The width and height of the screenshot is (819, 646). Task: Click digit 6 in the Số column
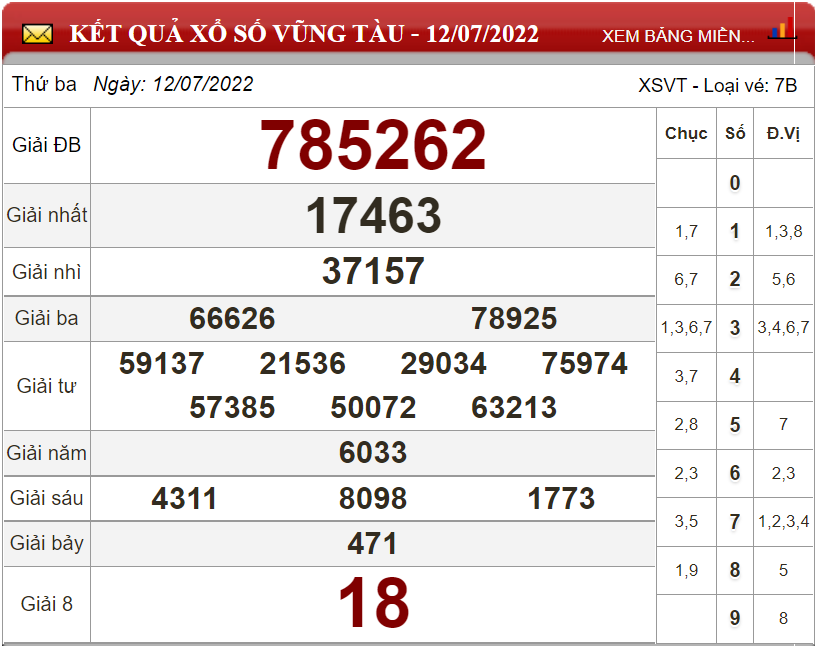point(735,473)
